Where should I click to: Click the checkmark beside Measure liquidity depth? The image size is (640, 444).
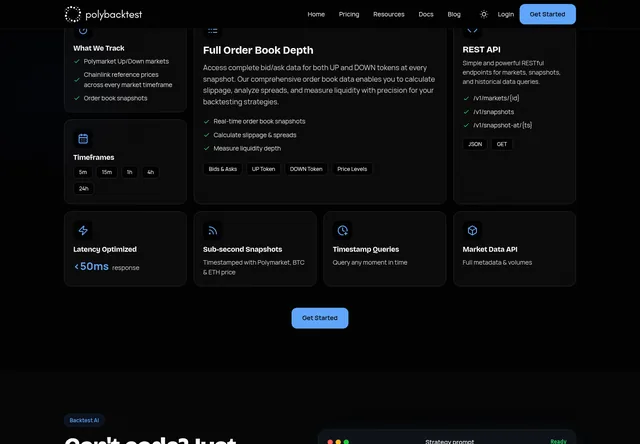tap(207, 149)
